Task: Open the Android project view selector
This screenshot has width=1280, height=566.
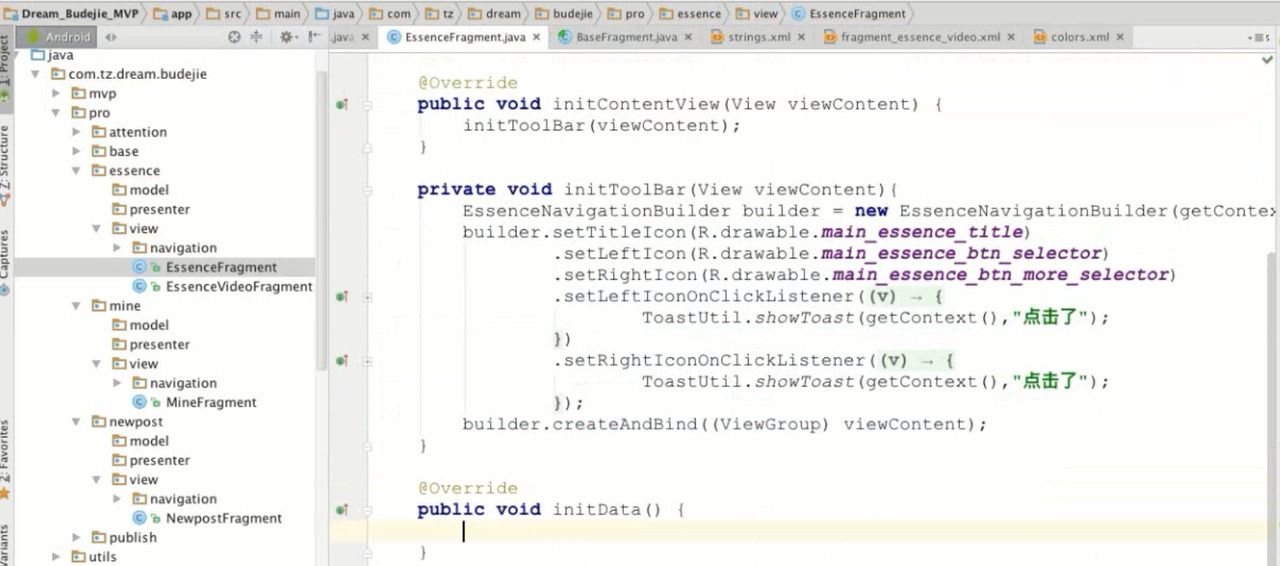Action: (59, 37)
